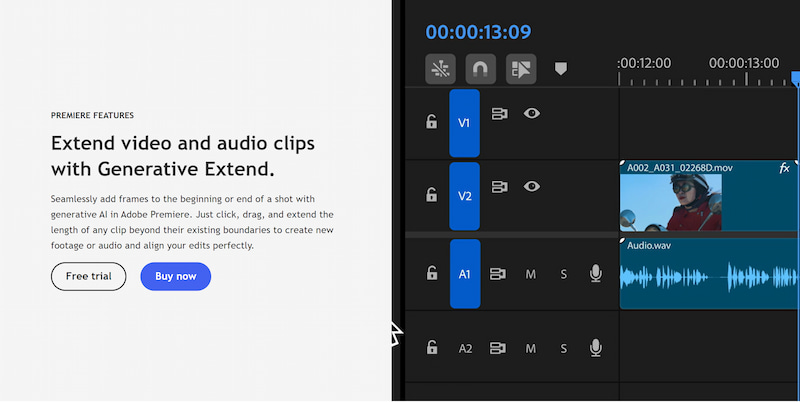Click the 00:00:13:09 playhead timecode
The height and width of the screenshot is (402, 800).
tap(478, 32)
